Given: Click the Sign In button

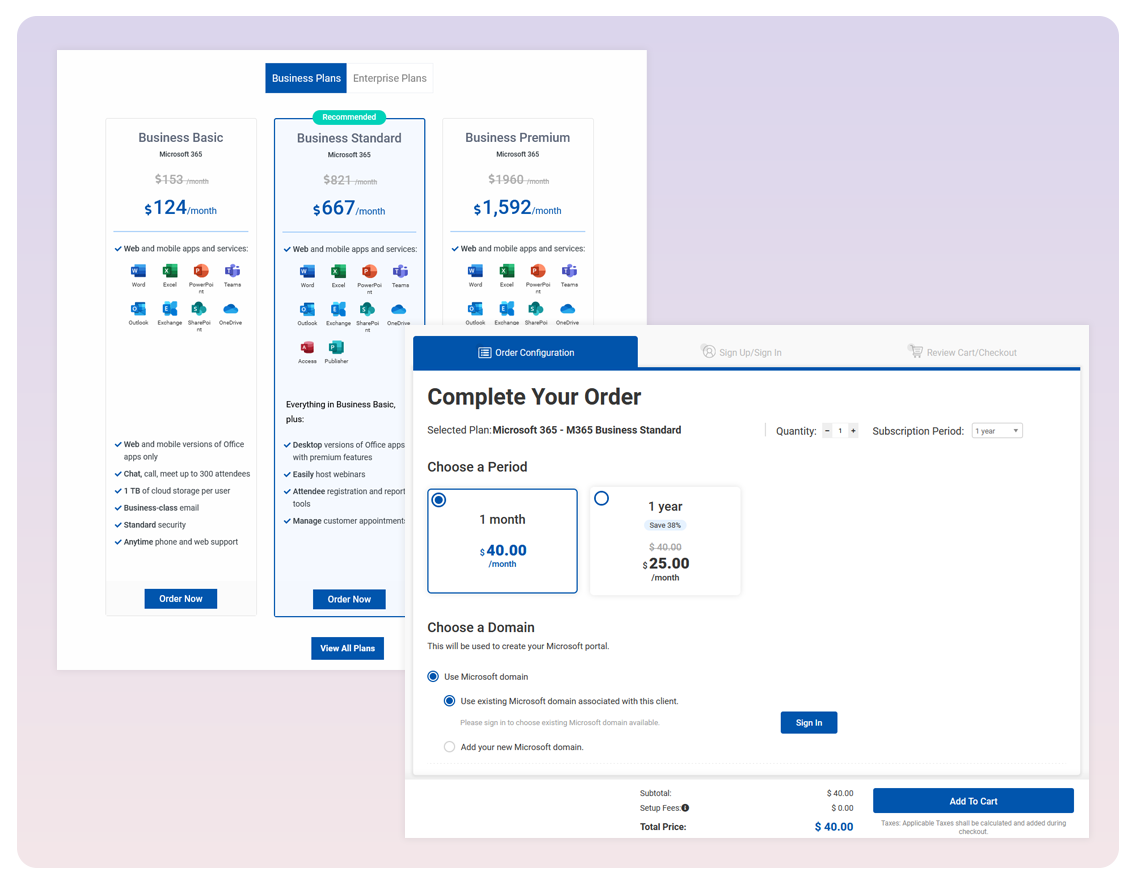Looking at the screenshot, I should pyautogui.click(x=809, y=723).
